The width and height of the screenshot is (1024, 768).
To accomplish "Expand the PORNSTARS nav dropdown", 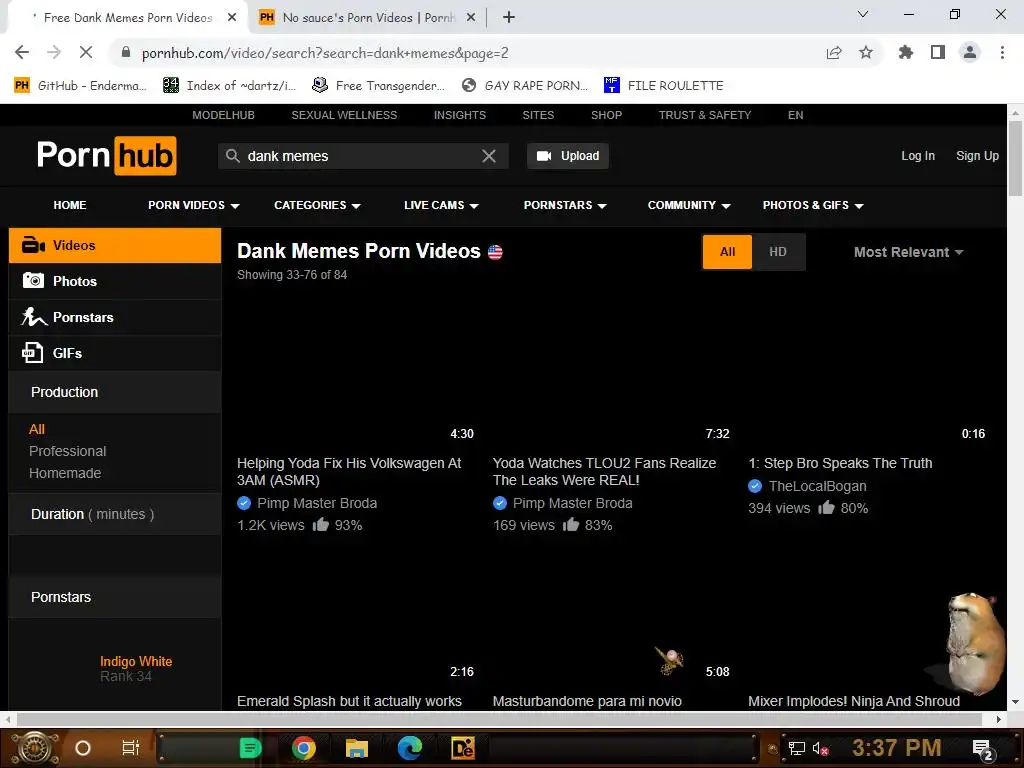I will pos(565,205).
